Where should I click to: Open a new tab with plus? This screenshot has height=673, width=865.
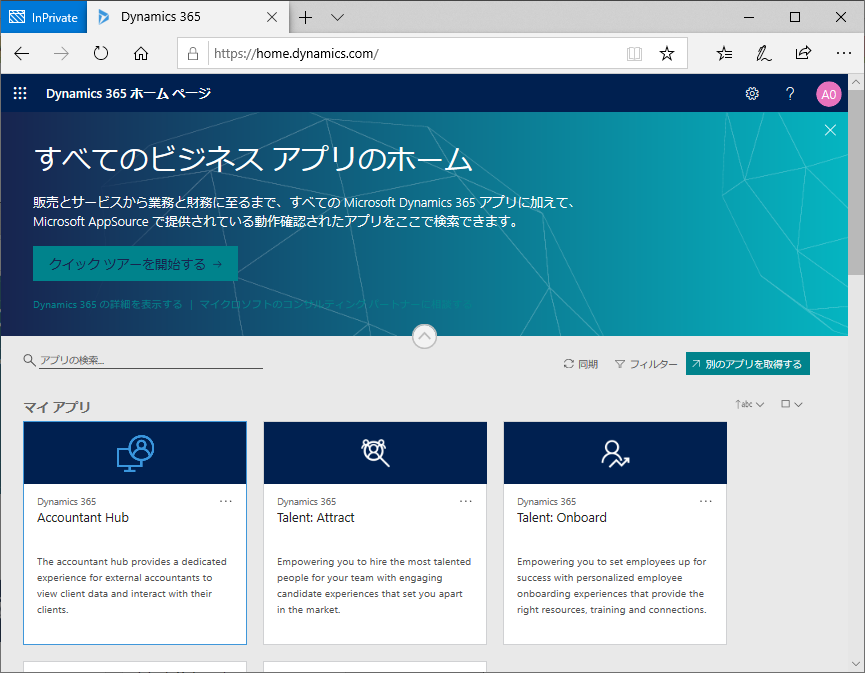click(x=306, y=17)
